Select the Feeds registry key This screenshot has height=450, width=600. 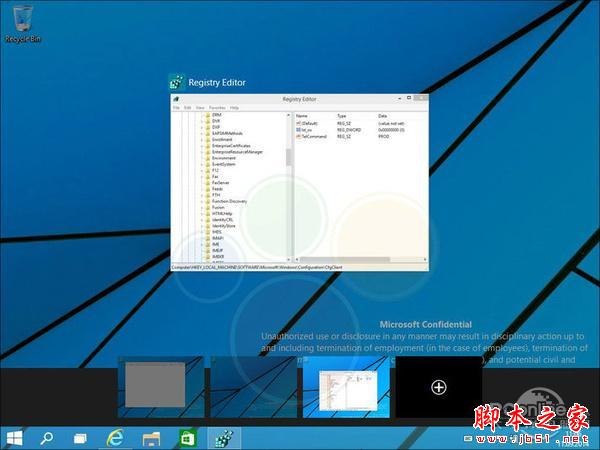(x=217, y=189)
